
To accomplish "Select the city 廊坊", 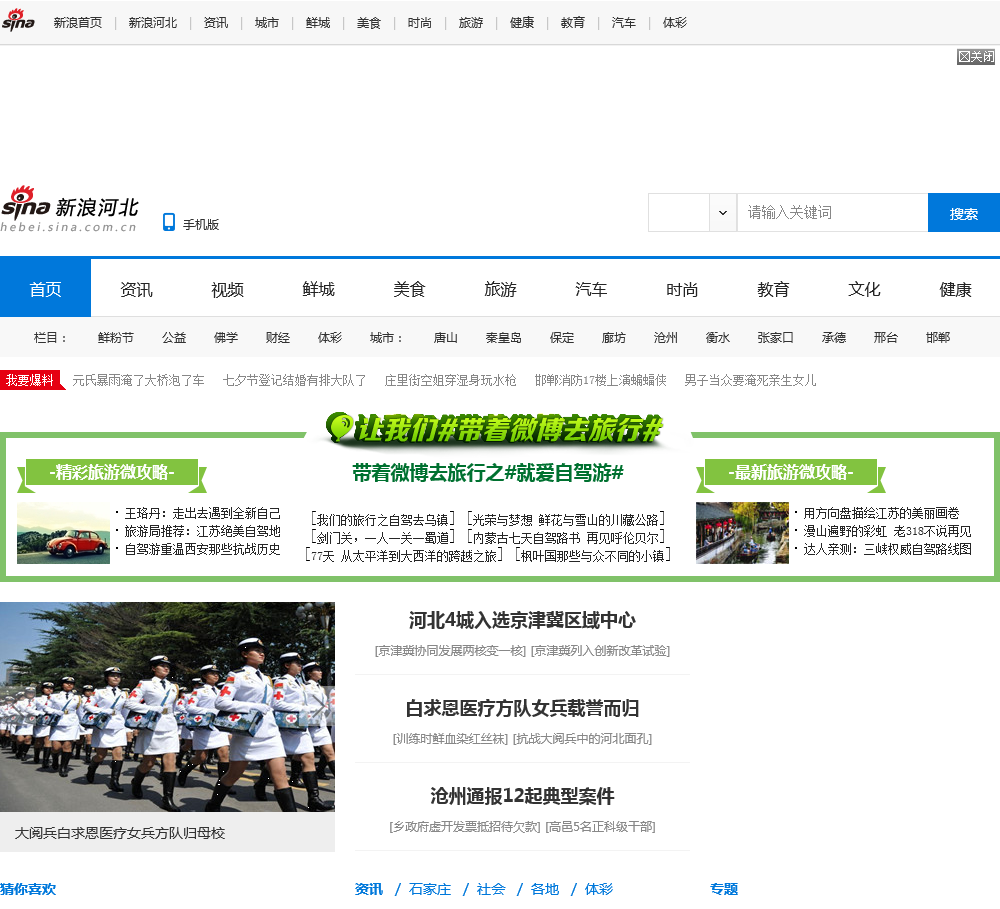I will click(614, 337).
